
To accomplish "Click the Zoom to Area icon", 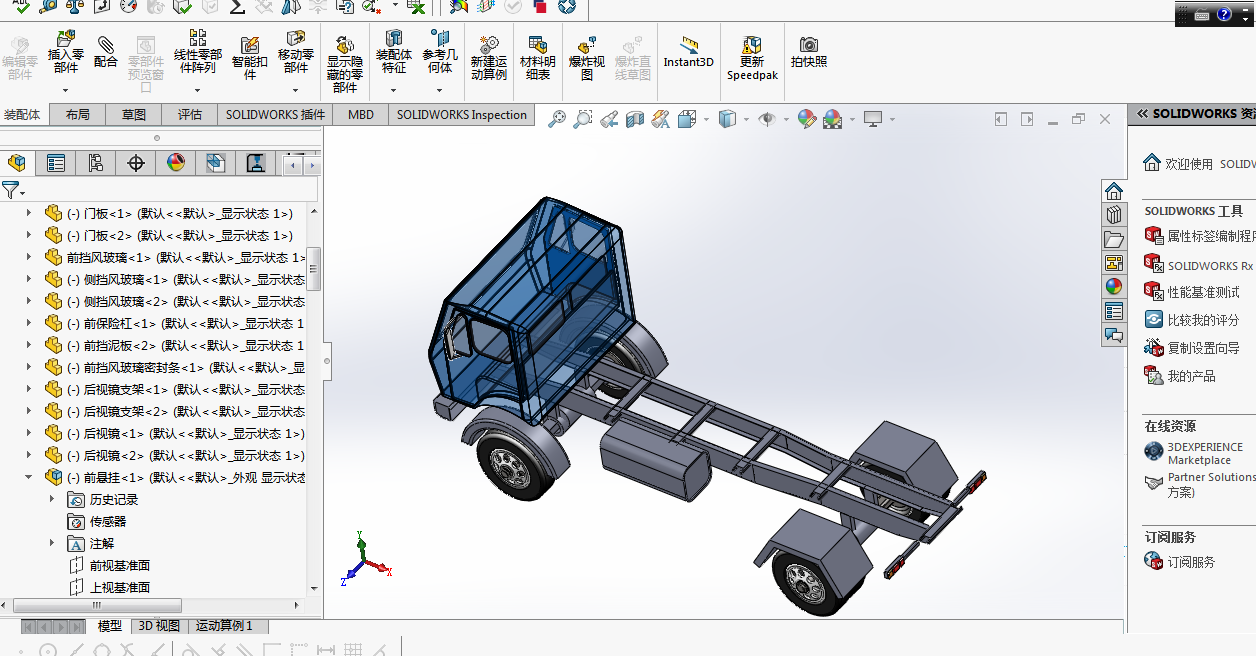I will [583, 119].
